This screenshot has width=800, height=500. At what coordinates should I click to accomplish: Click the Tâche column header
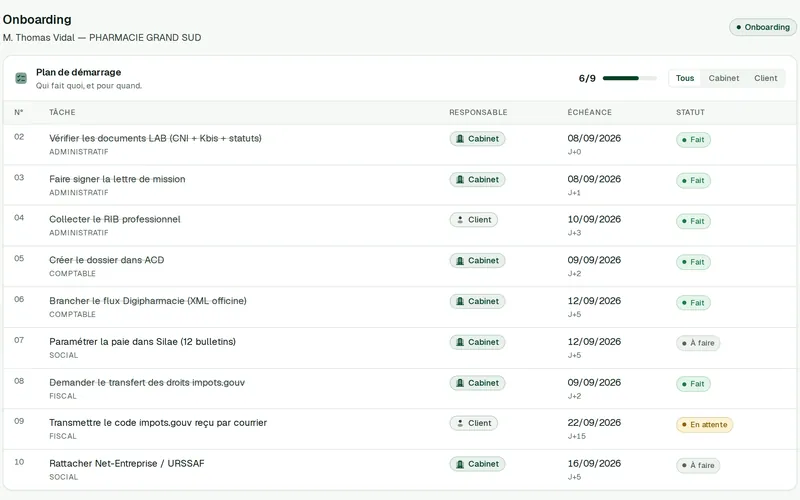pyautogui.click(x=62, y=112)
